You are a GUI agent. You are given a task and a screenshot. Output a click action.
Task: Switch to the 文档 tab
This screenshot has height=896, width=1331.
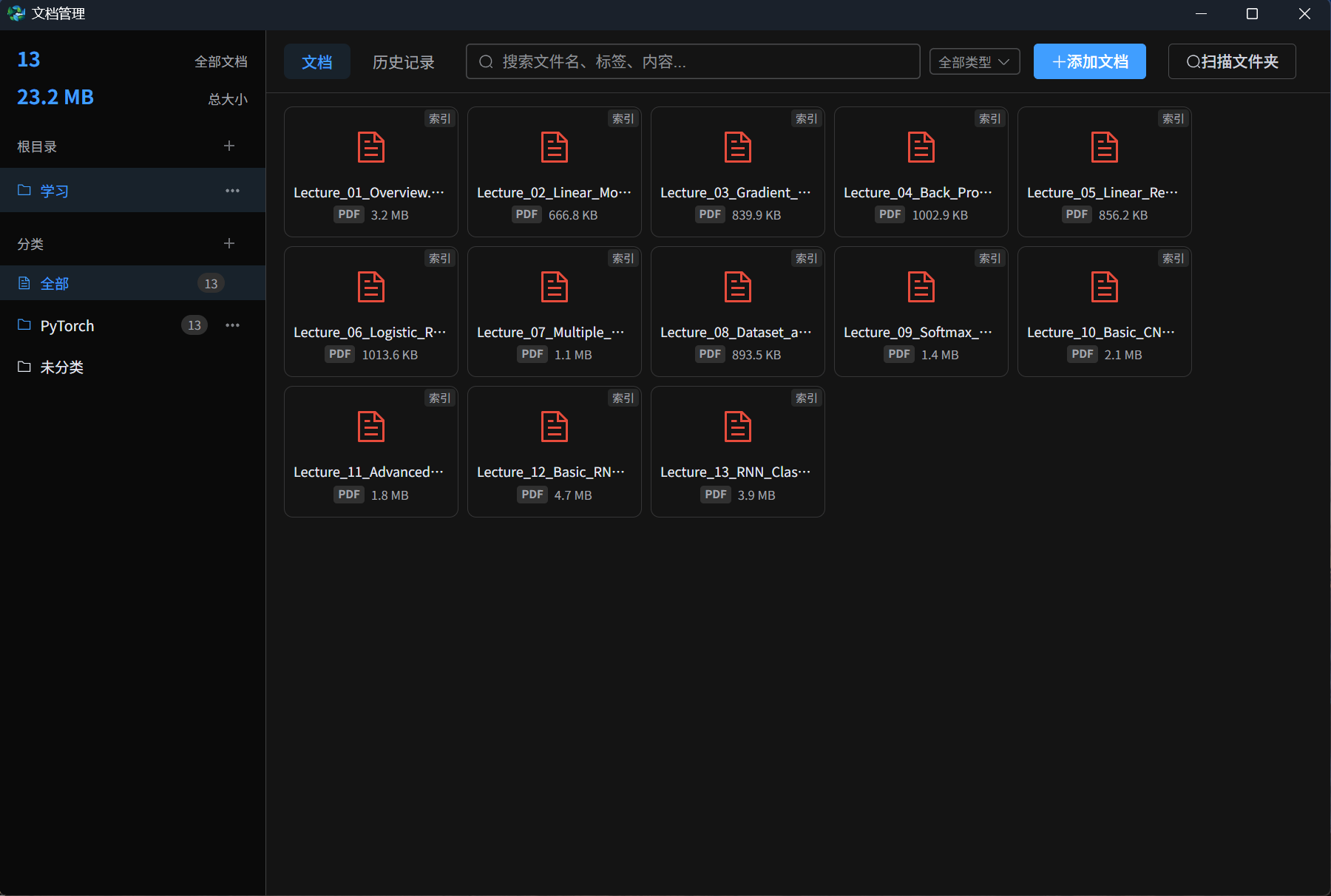click(317, 62)
